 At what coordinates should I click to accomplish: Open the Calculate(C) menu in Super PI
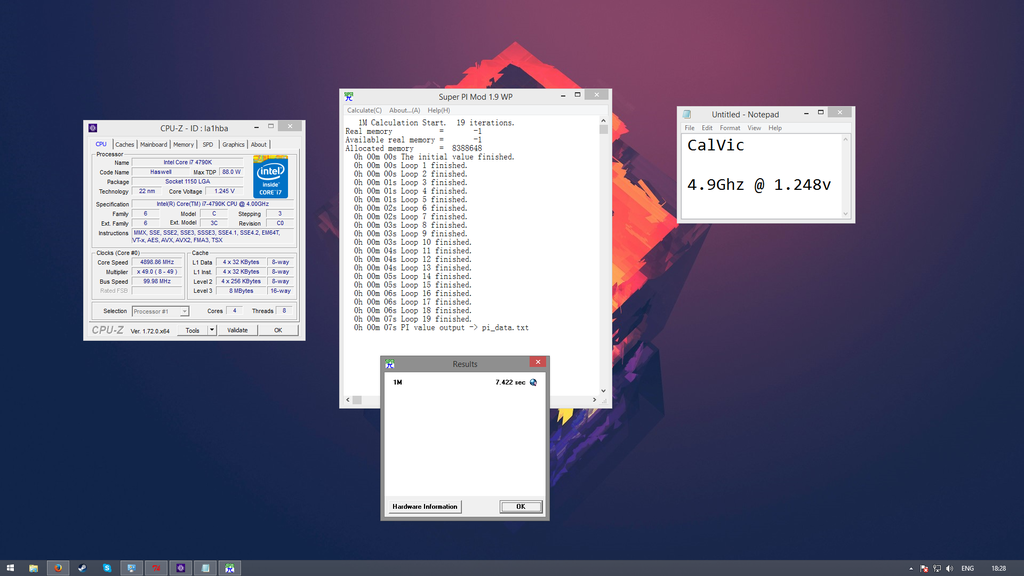coord(364,110)
